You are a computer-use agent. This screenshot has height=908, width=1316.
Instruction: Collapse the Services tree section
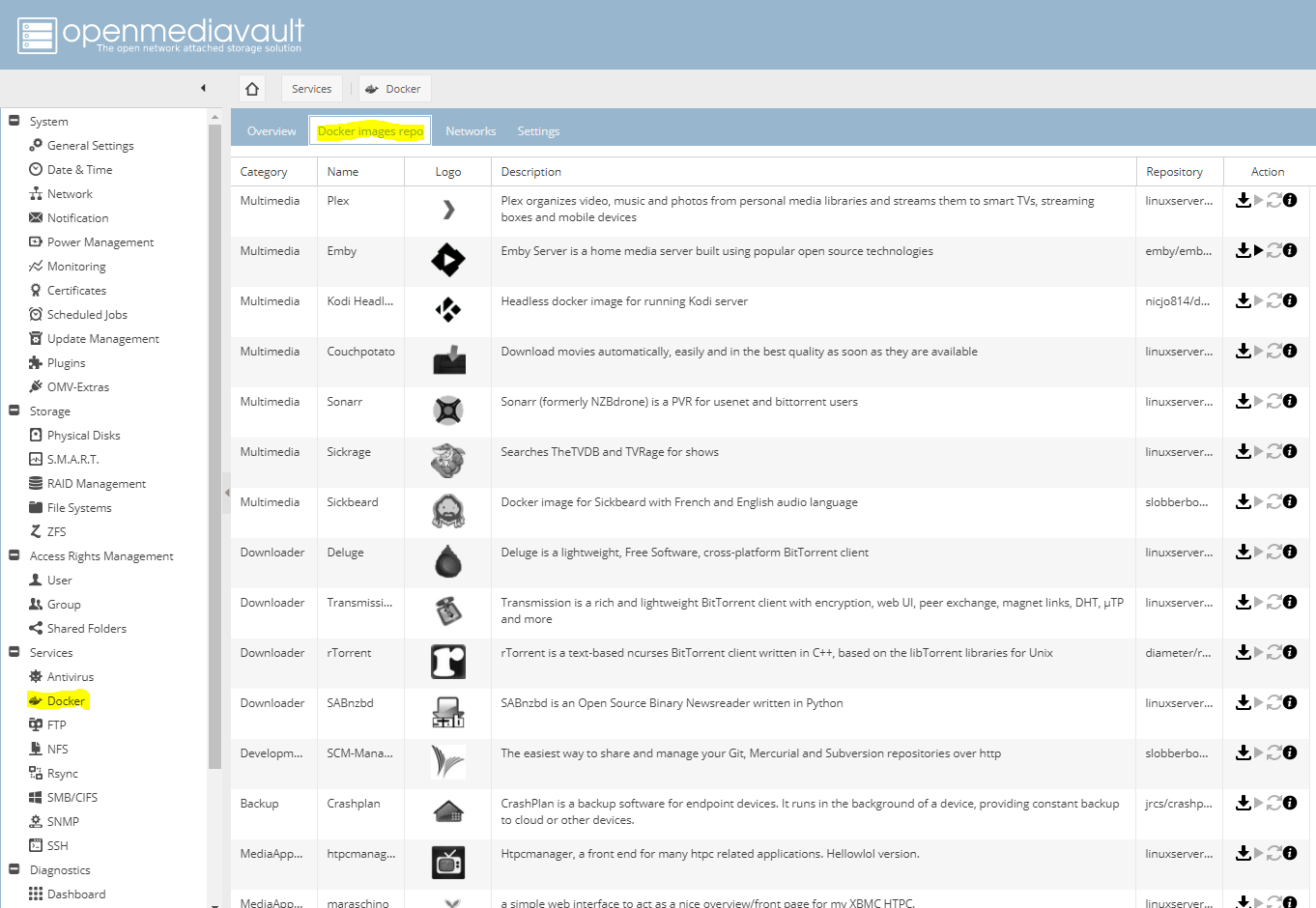(14, 652)
